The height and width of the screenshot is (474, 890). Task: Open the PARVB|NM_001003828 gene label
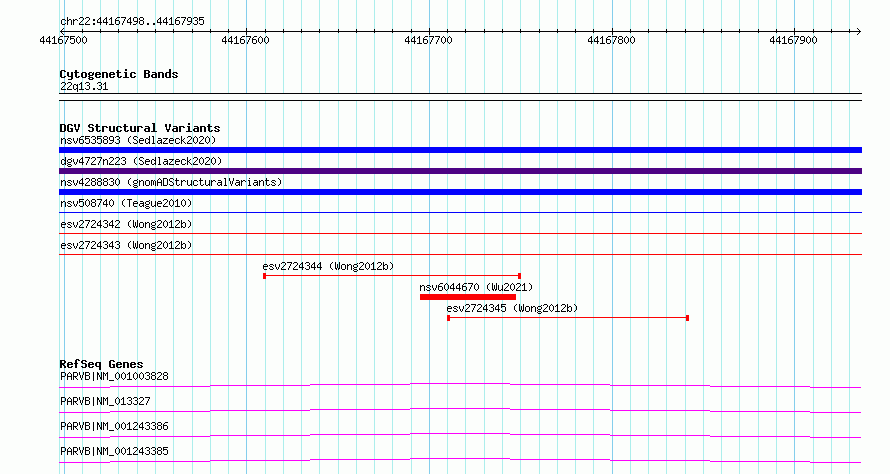[x=114, y=376]
